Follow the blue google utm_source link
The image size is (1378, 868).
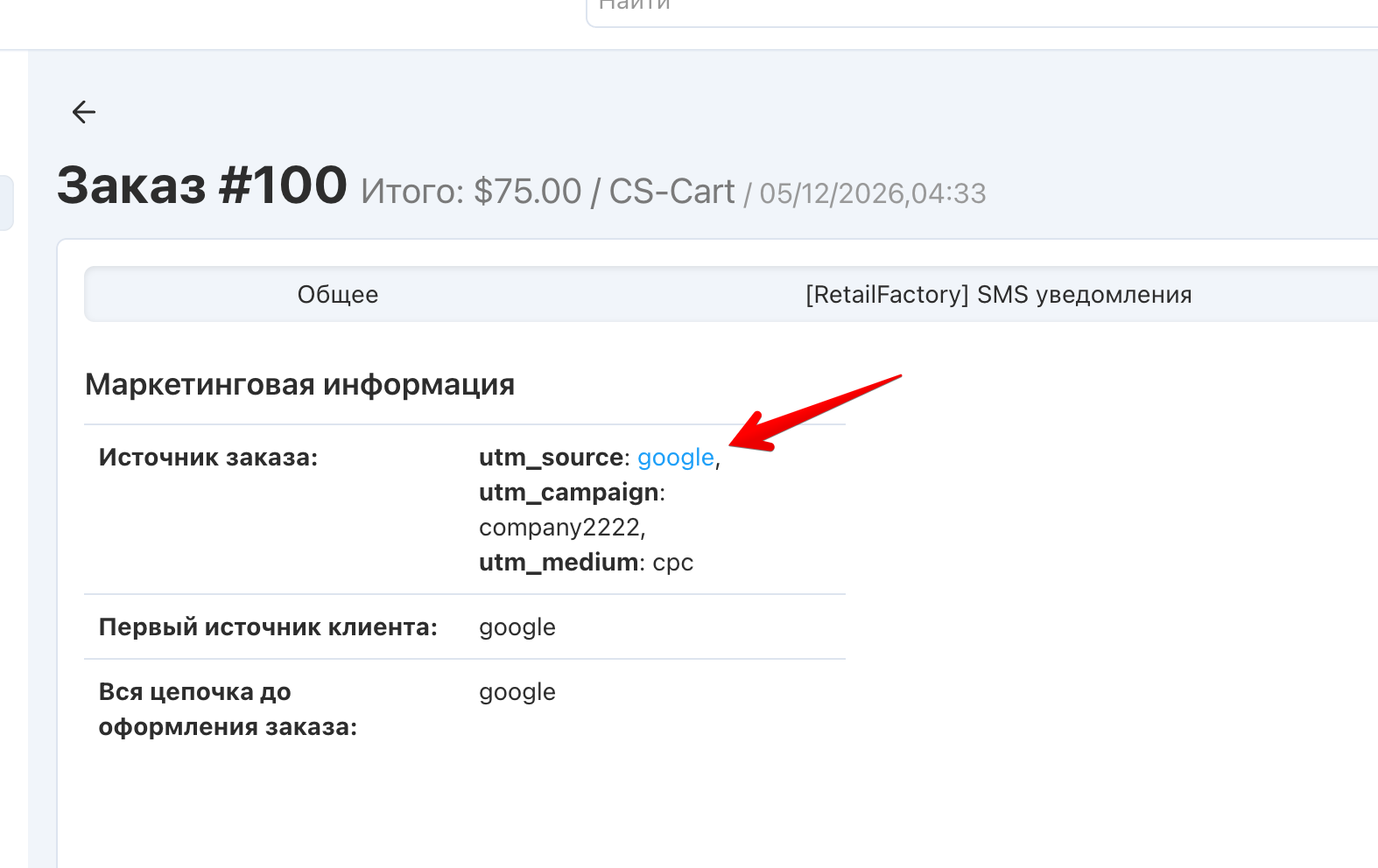(676, 458)
